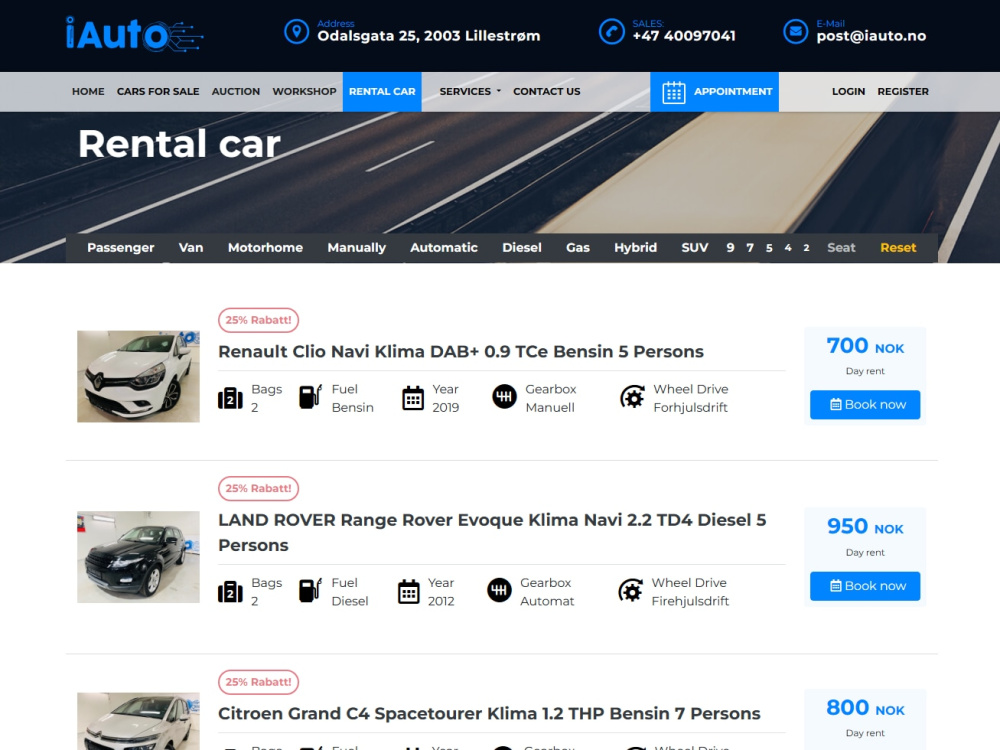Click the Seat filter label
Viewport: 1000px width, 750px height.
click(841, 247)
